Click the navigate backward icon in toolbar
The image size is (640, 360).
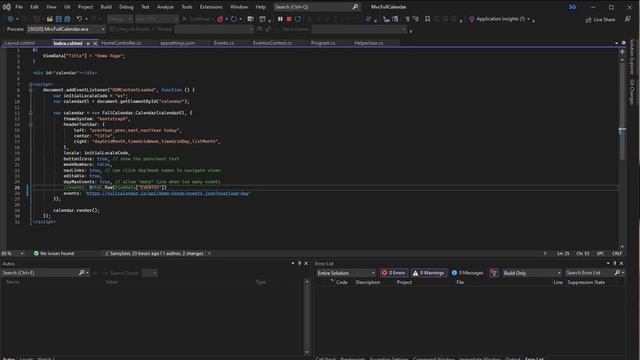10,19
